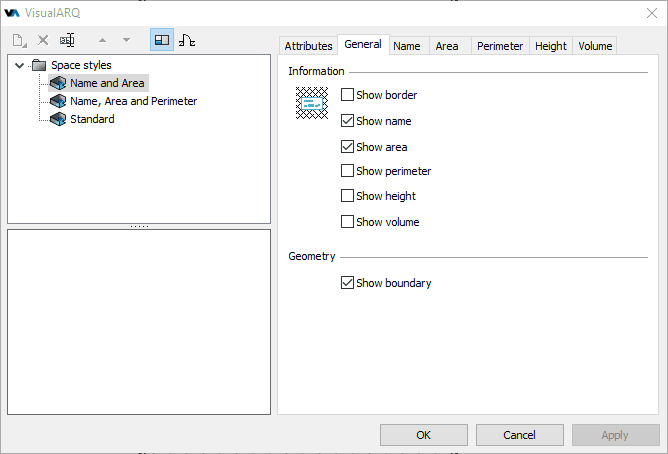668x454 pixels.
Task: Click the Show boundary label text
Action: (x=394, y=283)
